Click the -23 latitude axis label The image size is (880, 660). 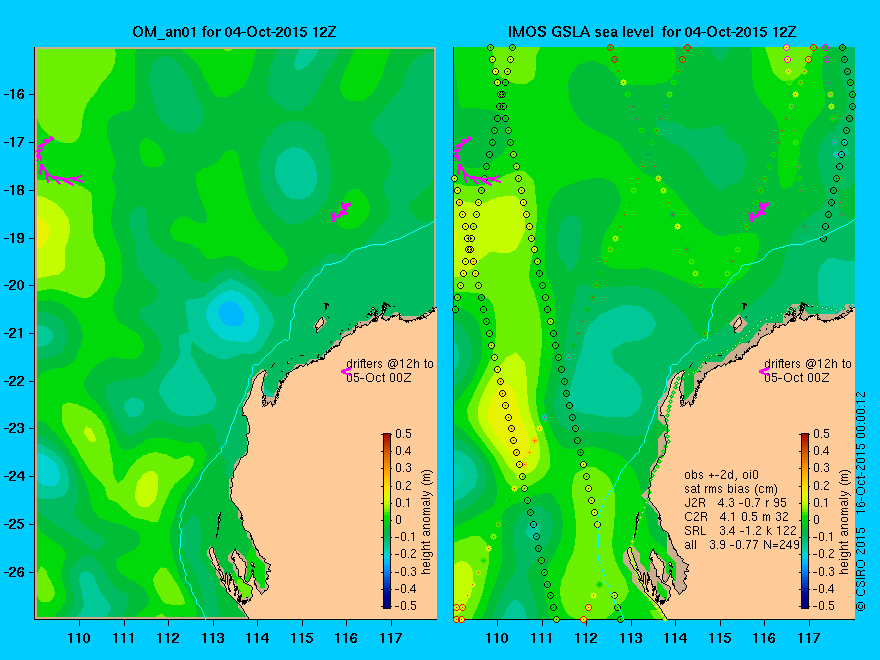coord(14,428)
